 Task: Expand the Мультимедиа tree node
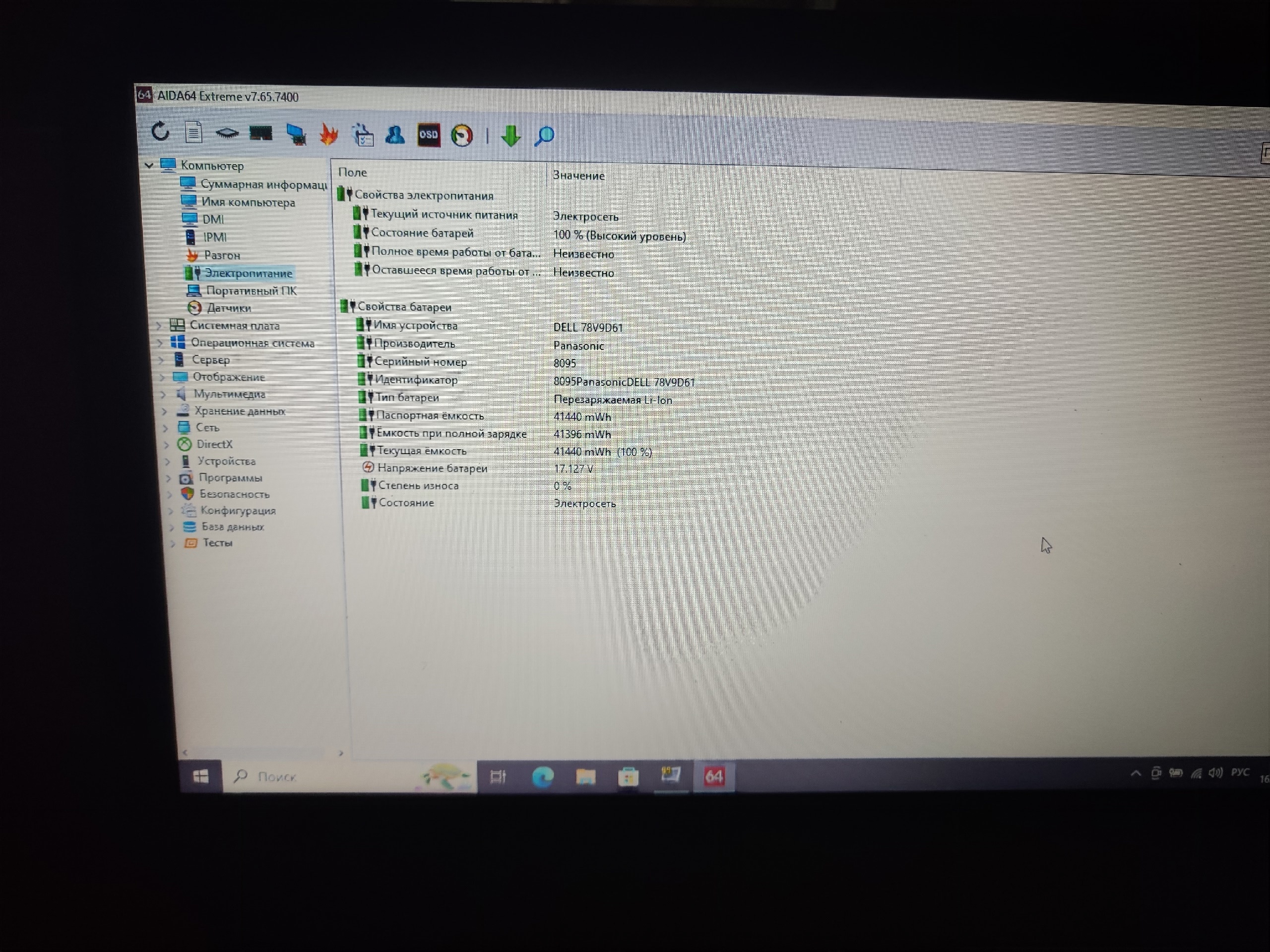(164, 394)
